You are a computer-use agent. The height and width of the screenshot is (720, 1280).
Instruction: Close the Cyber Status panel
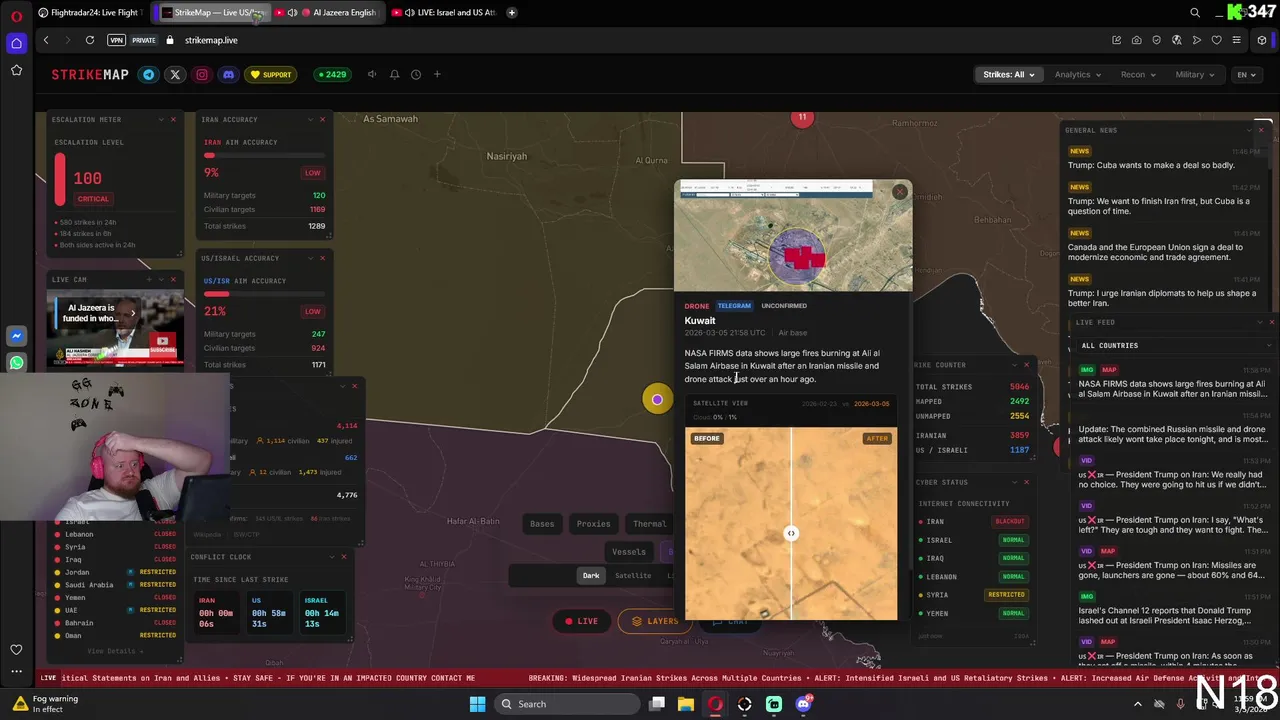1026,482
